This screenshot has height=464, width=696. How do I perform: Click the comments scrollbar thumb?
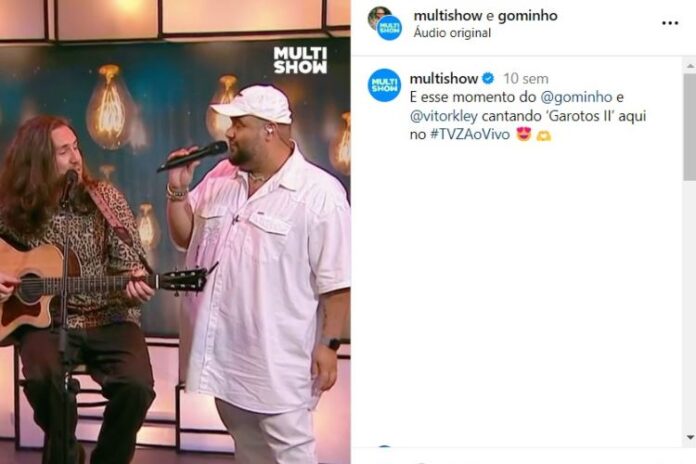pyautogui.click(x=690, y=127)
